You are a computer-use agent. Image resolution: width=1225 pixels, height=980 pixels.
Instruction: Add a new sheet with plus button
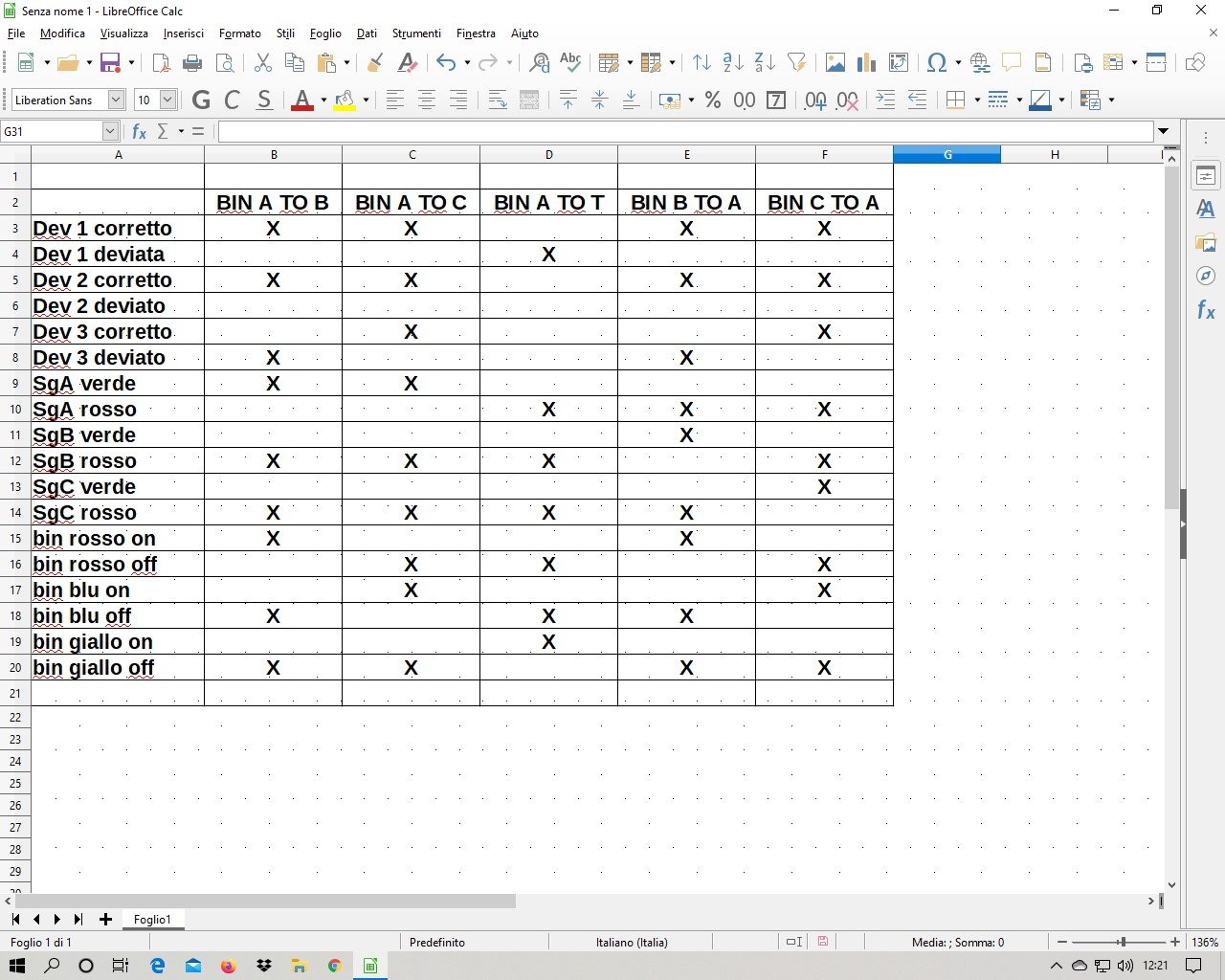pos(105,920)
